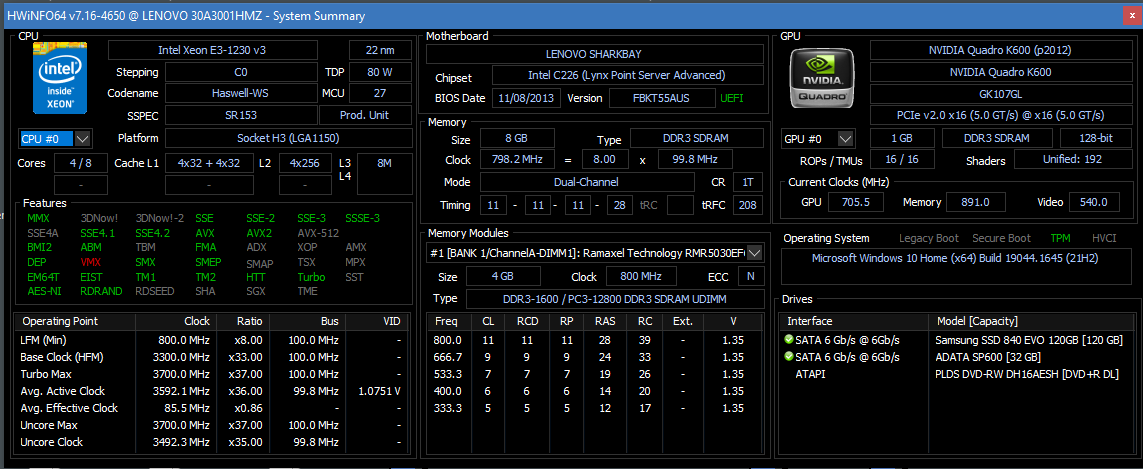This screenshot has height=469, width=1143.
Task: Click the AVX-512 feature label
Action: [319, 233]
